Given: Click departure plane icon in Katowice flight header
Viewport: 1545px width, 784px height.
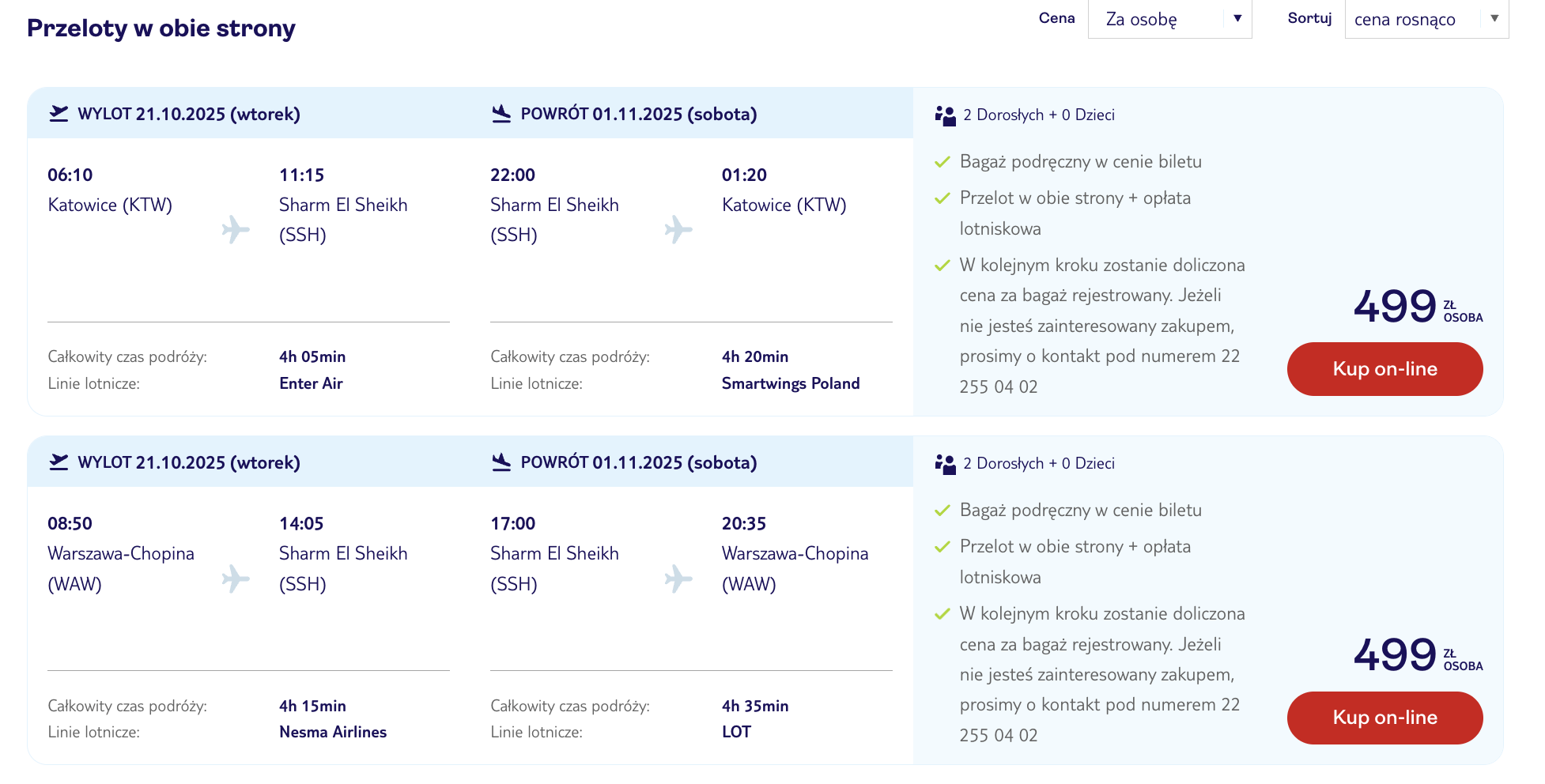Looking at the screenshot, I should click(x=59, y=114).
